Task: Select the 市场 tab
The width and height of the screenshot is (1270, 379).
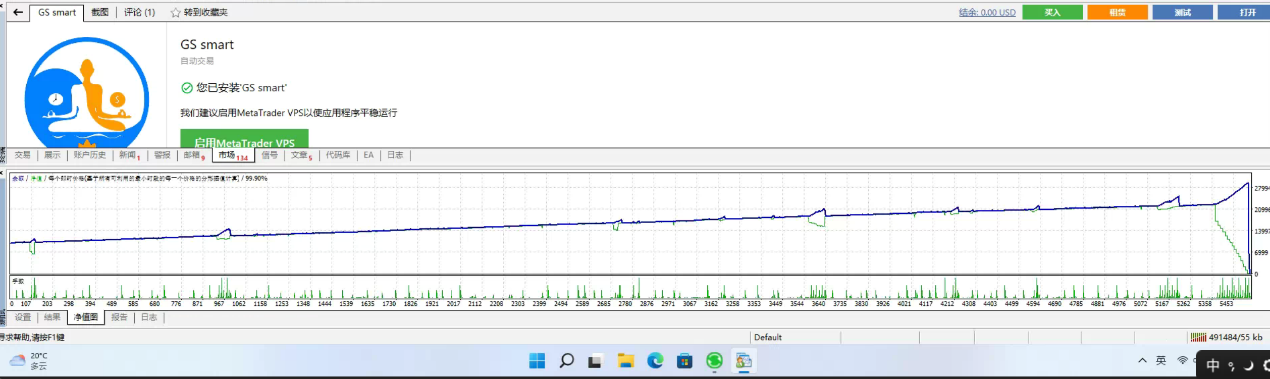Action: (x=233, y=155)
